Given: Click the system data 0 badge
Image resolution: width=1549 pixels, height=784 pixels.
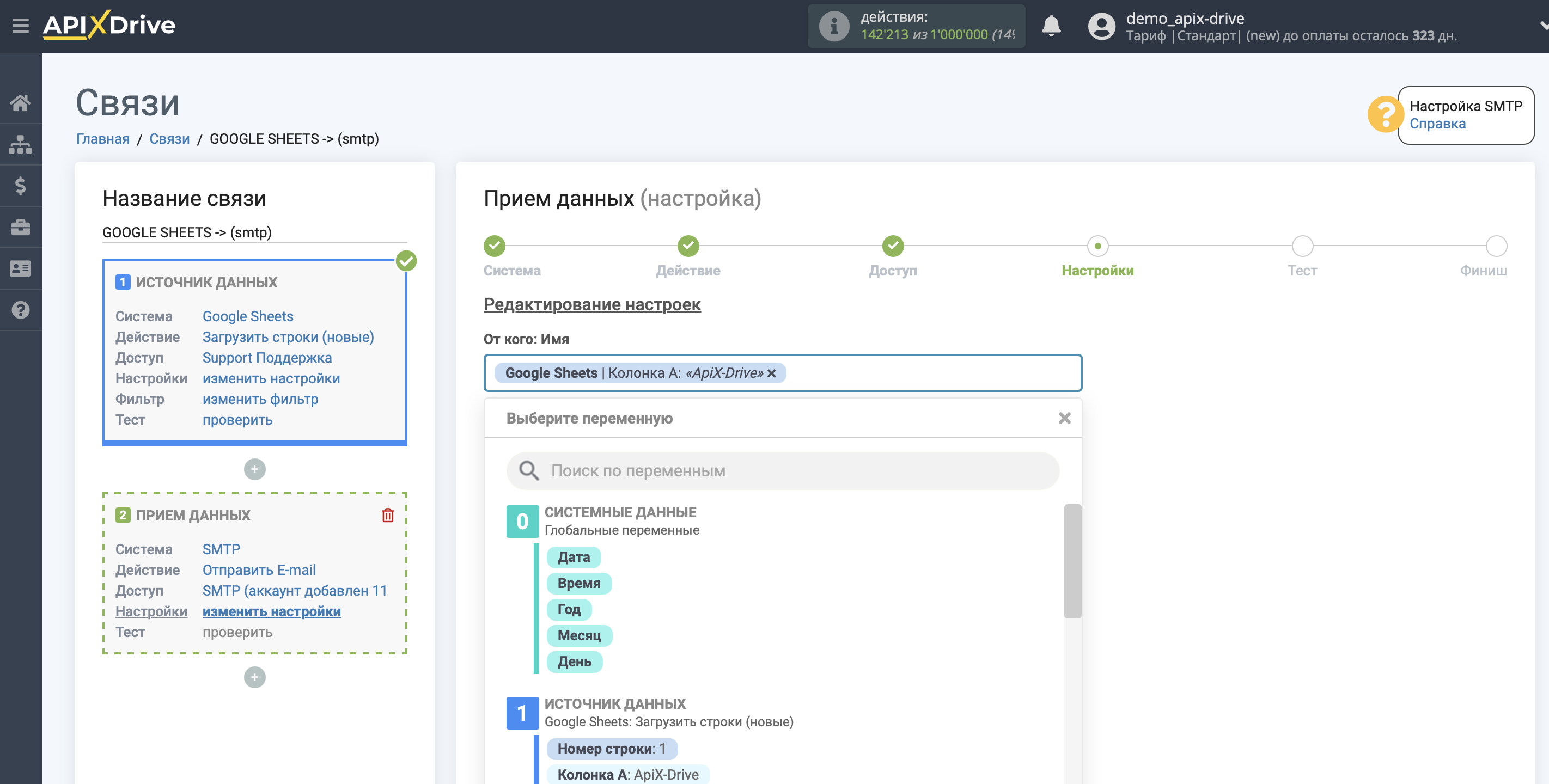Looking at the screenshot, I should click(522, 521).
